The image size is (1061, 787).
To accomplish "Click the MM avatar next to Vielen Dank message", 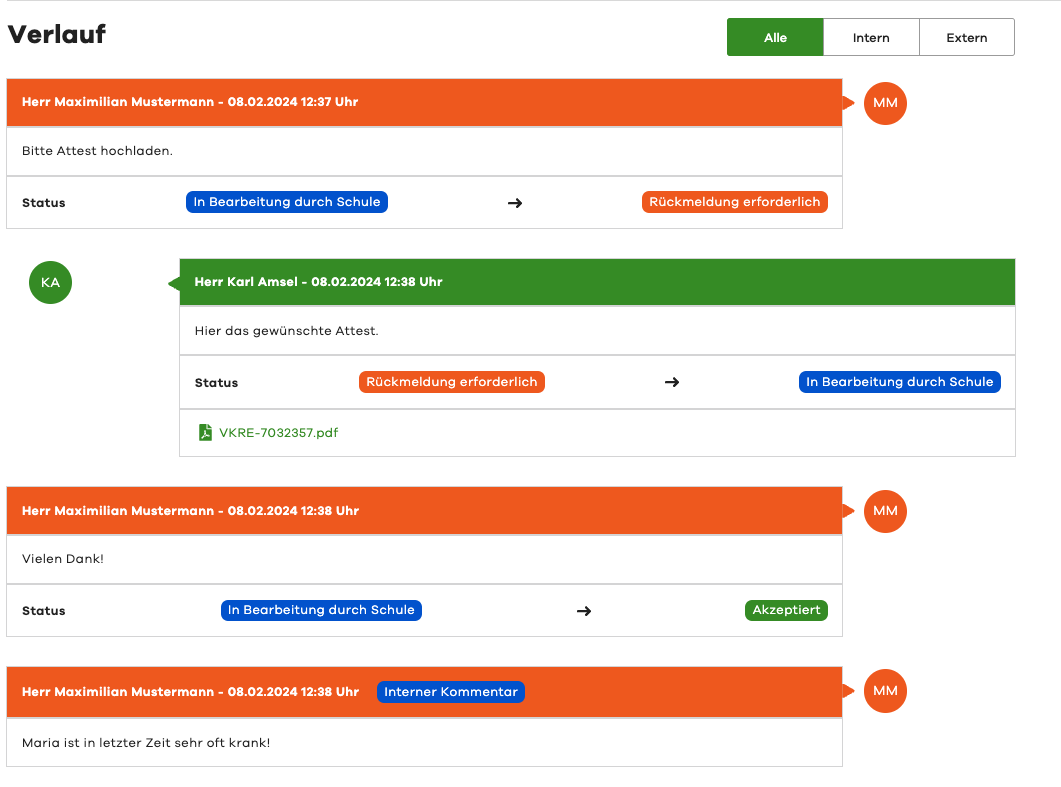I will point(885,511).
